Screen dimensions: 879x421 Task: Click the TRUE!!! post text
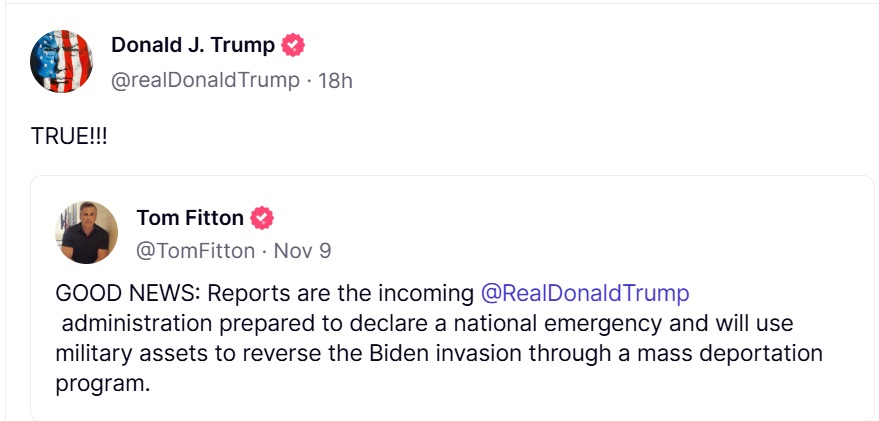(x=69, y=135)
